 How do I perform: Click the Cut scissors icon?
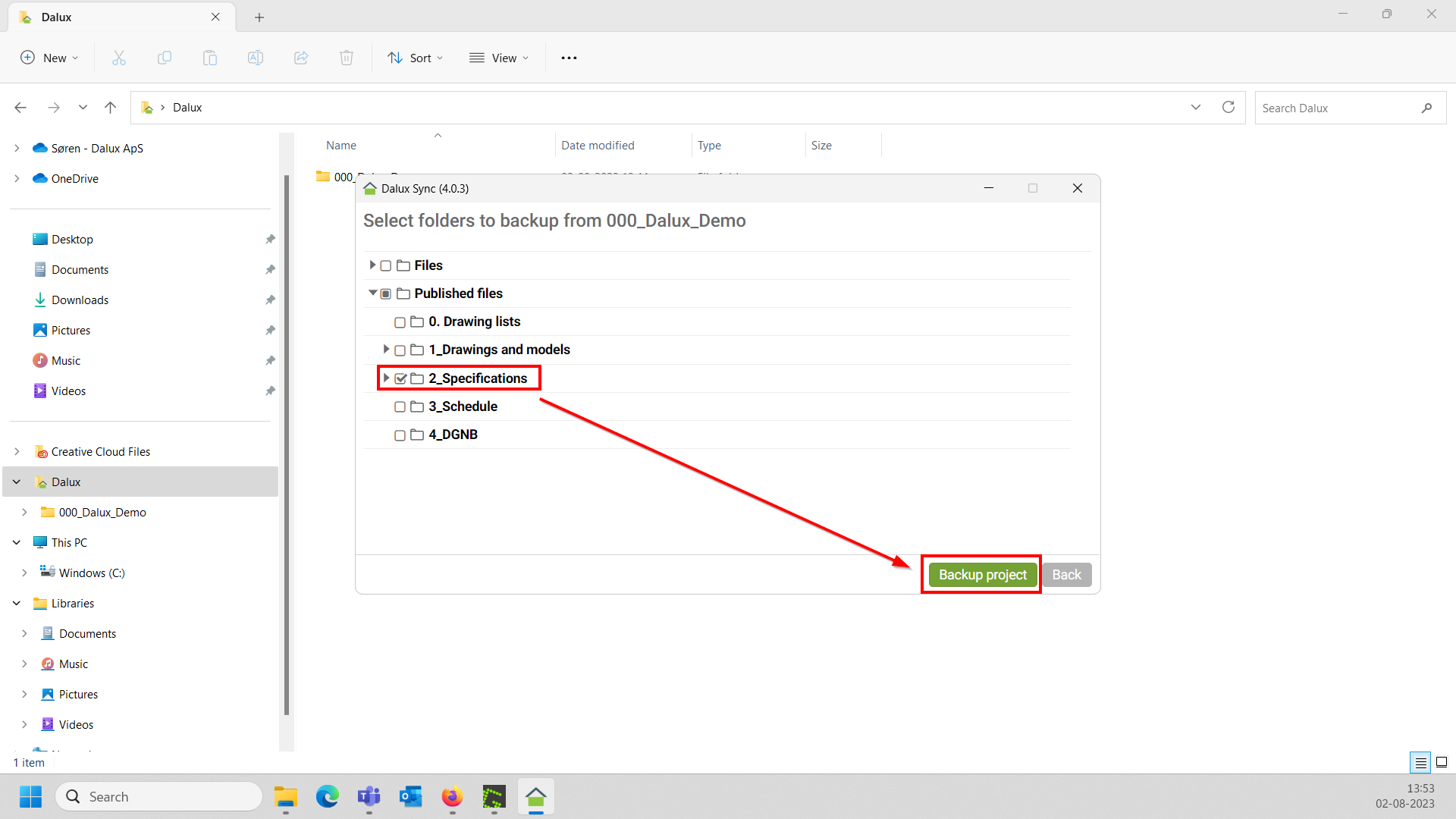point(119,58)
